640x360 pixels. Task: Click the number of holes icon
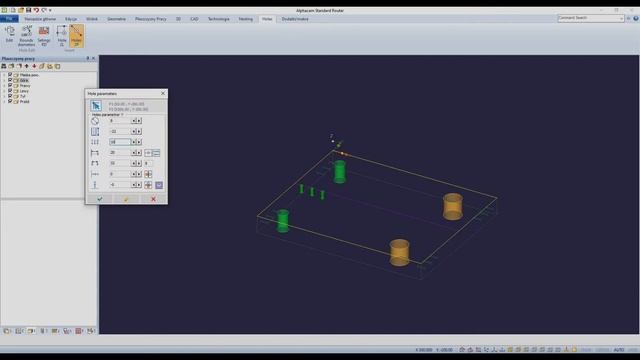95,142
